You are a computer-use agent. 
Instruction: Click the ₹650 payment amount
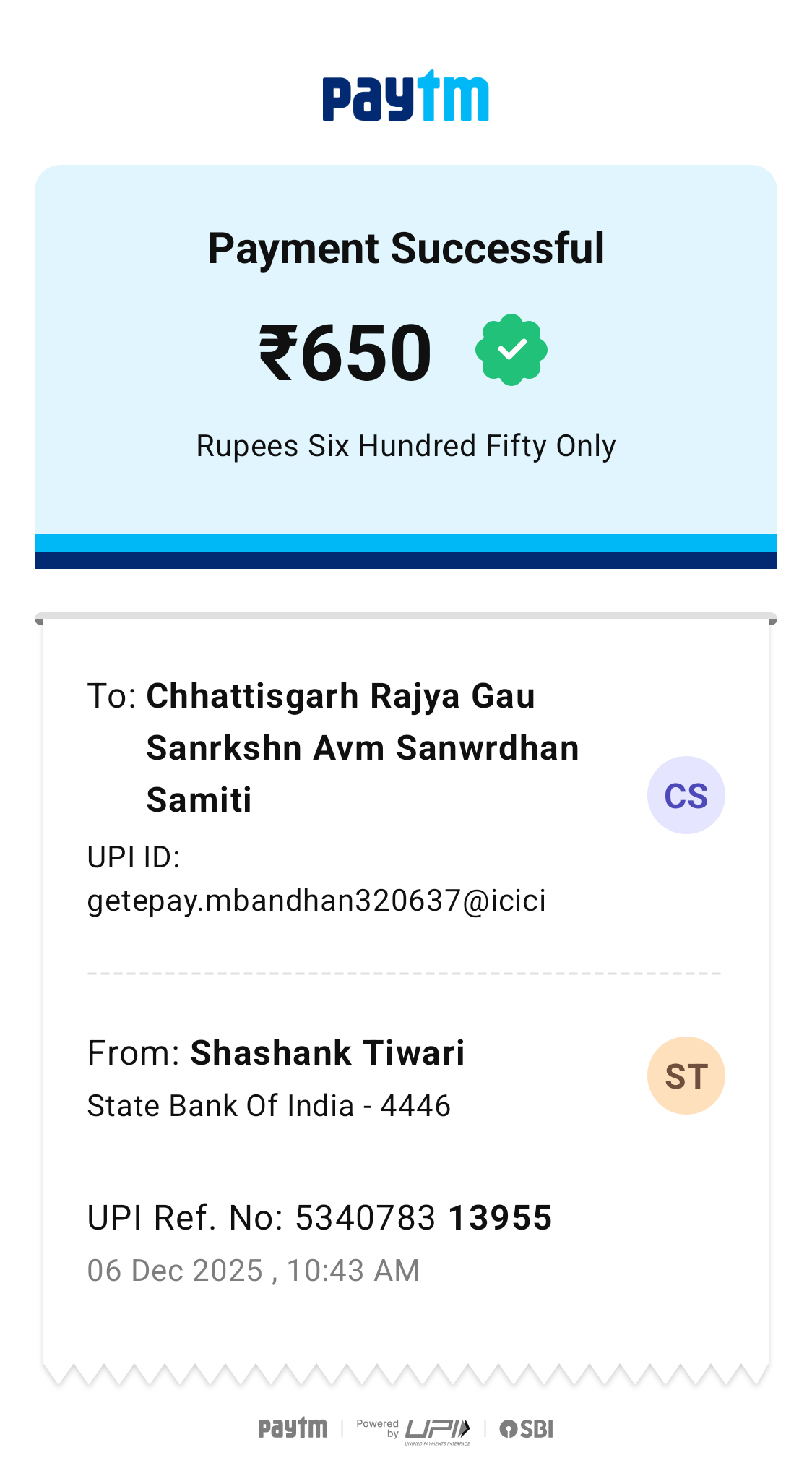click(x=345, y=352)
